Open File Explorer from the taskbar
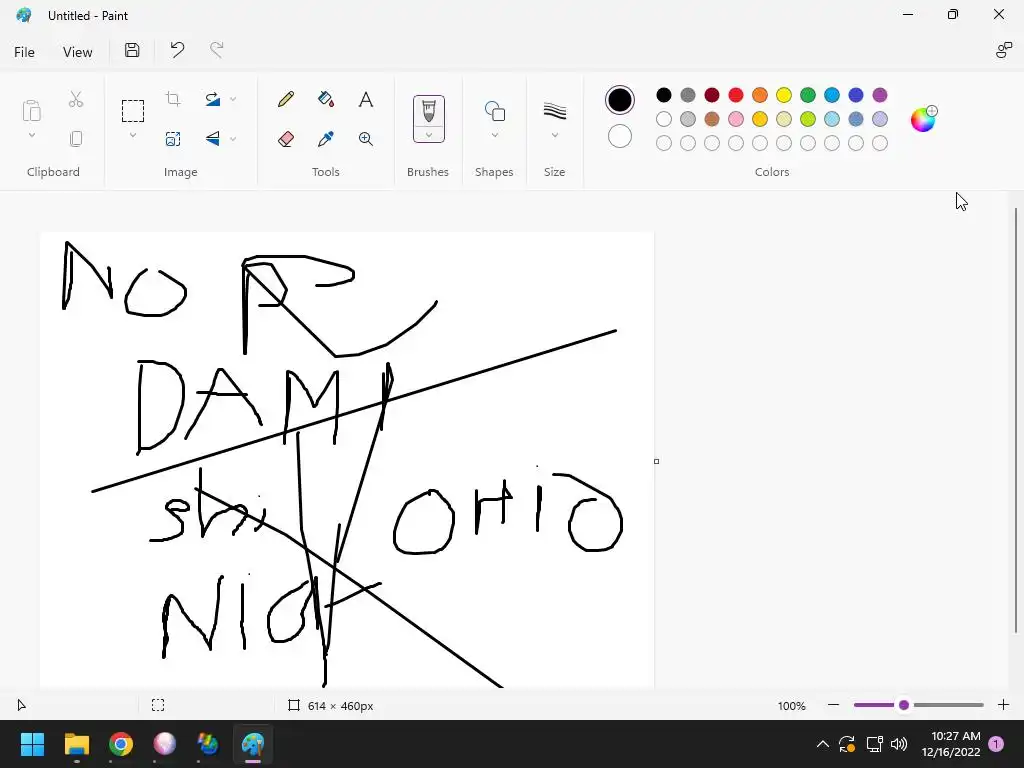The image size is (1024, 768). [76, 744]
